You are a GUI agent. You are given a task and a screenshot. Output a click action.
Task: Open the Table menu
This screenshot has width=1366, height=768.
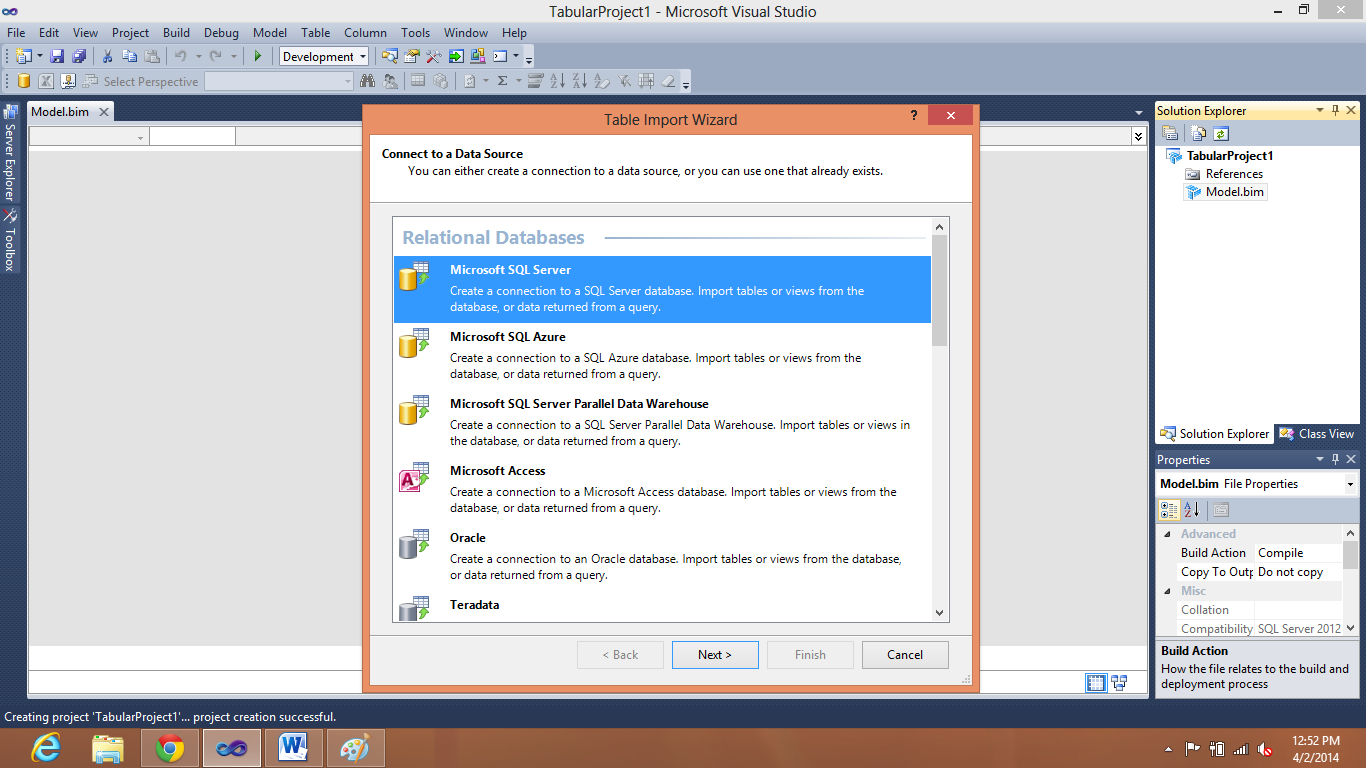(x=316, y=33)
